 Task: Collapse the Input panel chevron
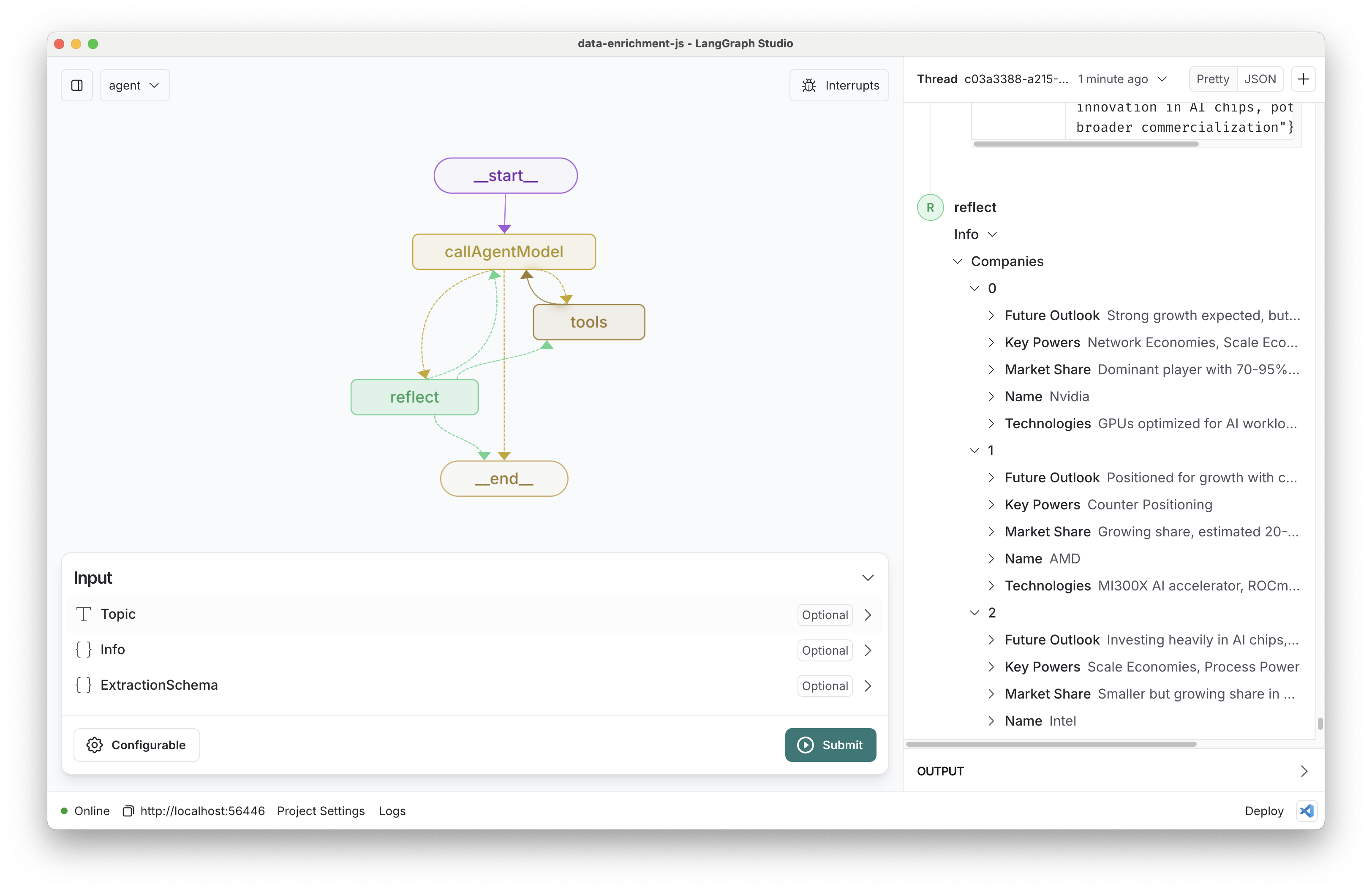pos(867,577)
